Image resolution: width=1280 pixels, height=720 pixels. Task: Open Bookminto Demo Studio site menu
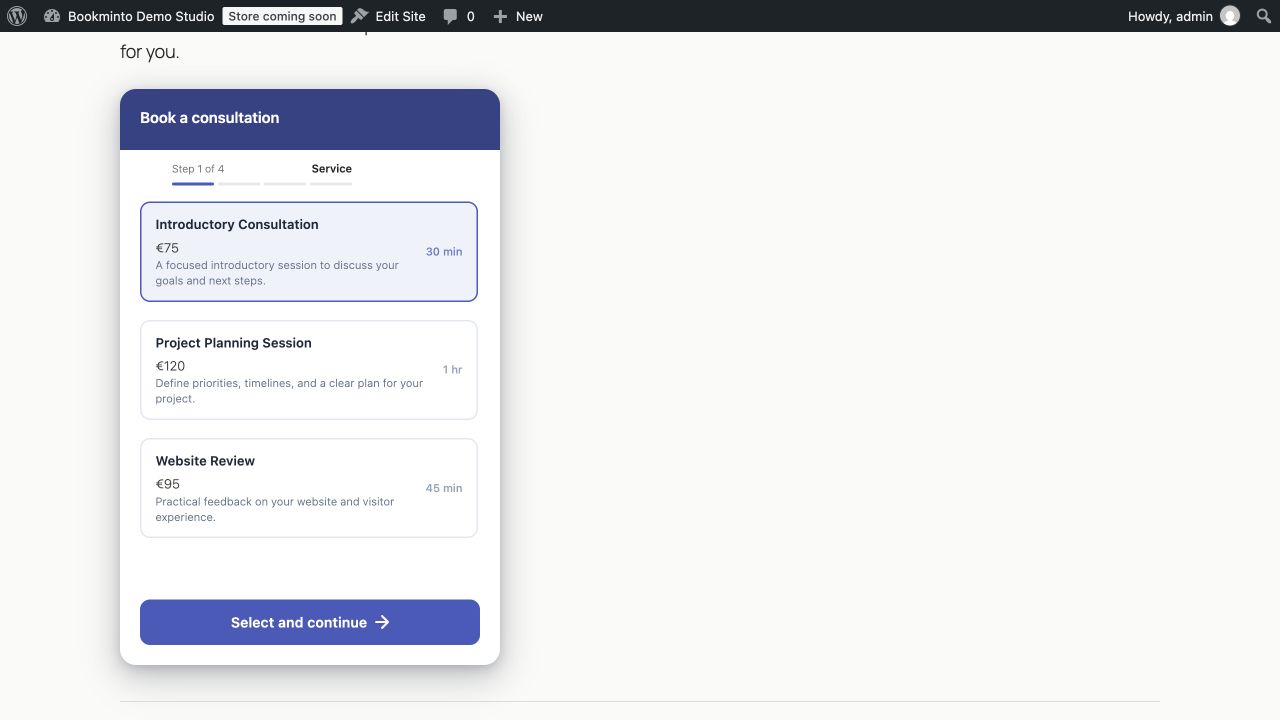[129, 16]
